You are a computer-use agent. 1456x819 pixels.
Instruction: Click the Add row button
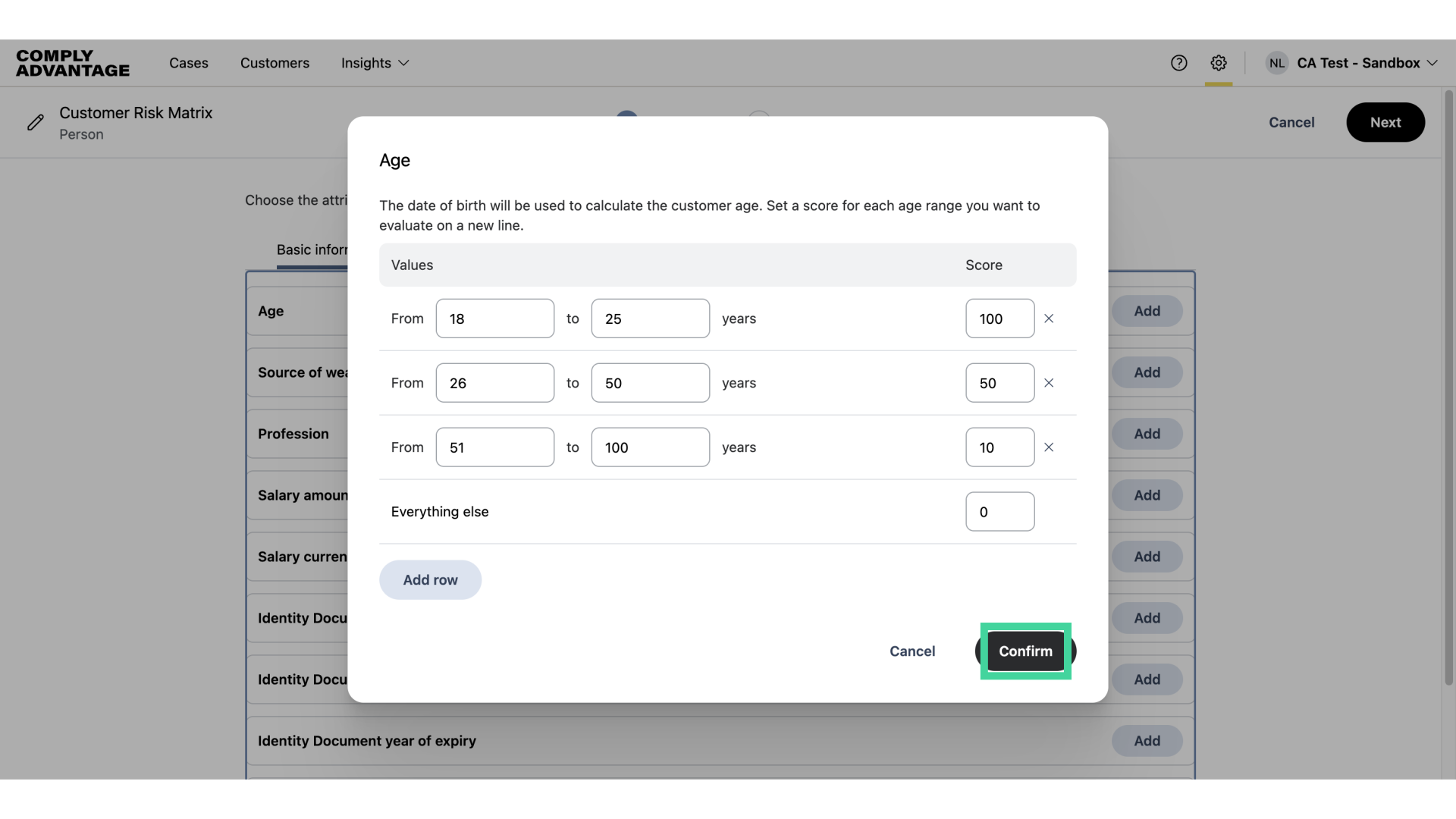(430, 580)
